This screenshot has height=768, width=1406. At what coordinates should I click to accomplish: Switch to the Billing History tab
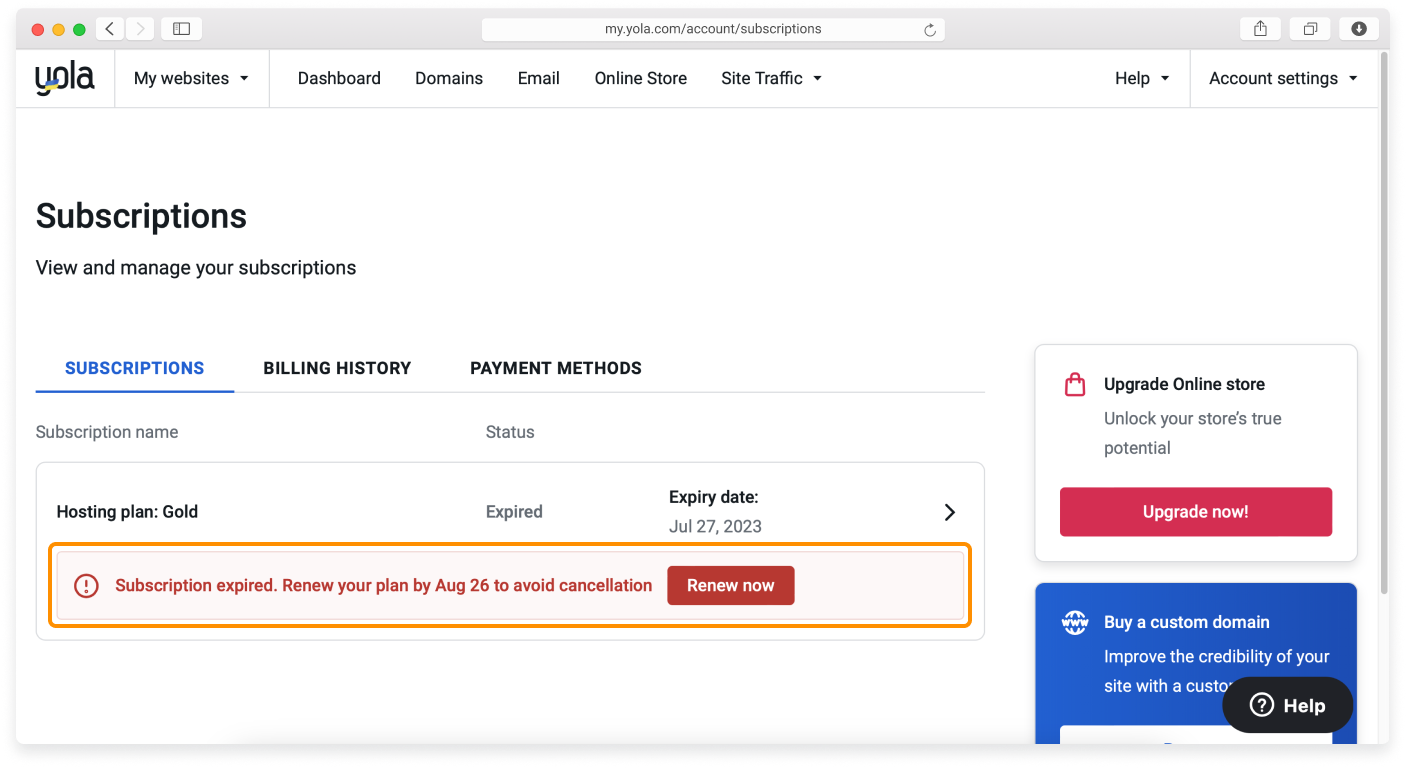337,368
